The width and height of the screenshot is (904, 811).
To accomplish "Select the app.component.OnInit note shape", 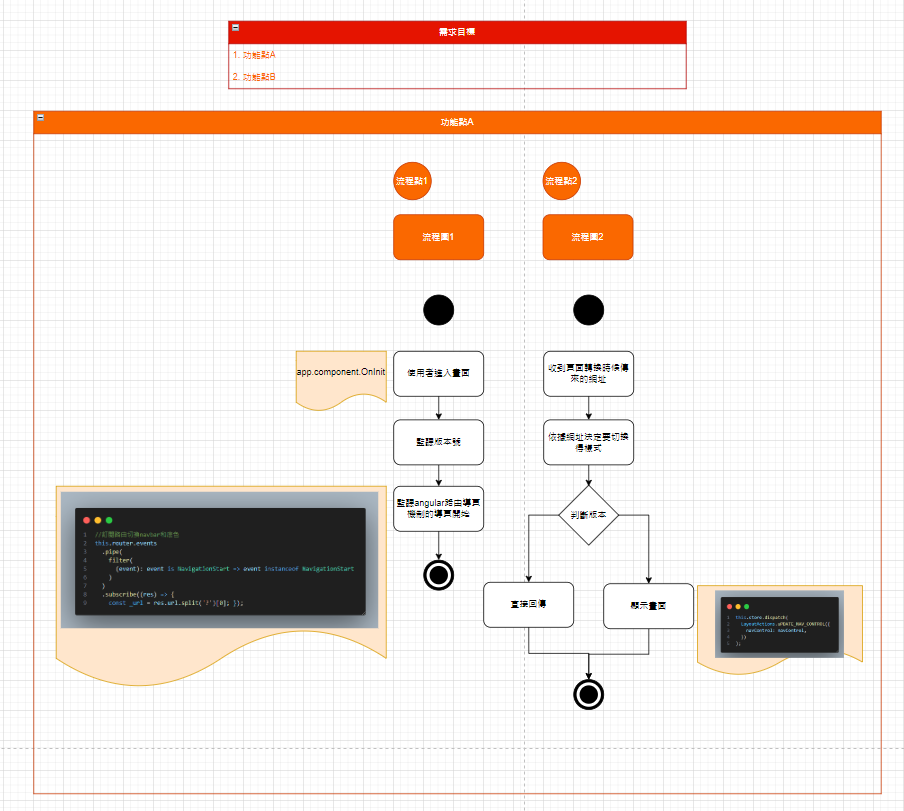I will (341, 378).
